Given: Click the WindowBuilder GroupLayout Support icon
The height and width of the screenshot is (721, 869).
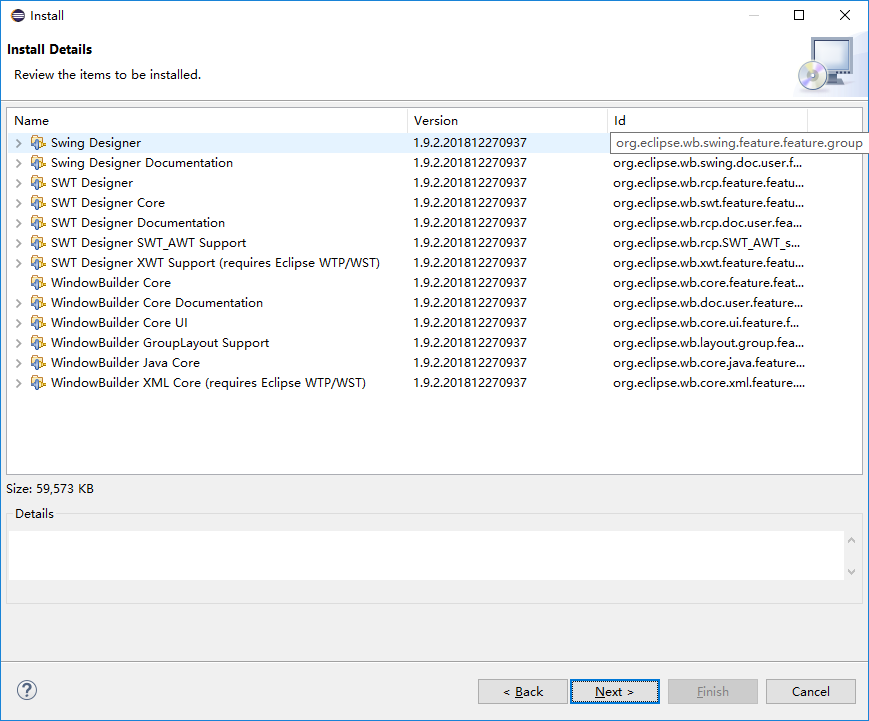Looking at the screenshot, I should coord(38,342).
